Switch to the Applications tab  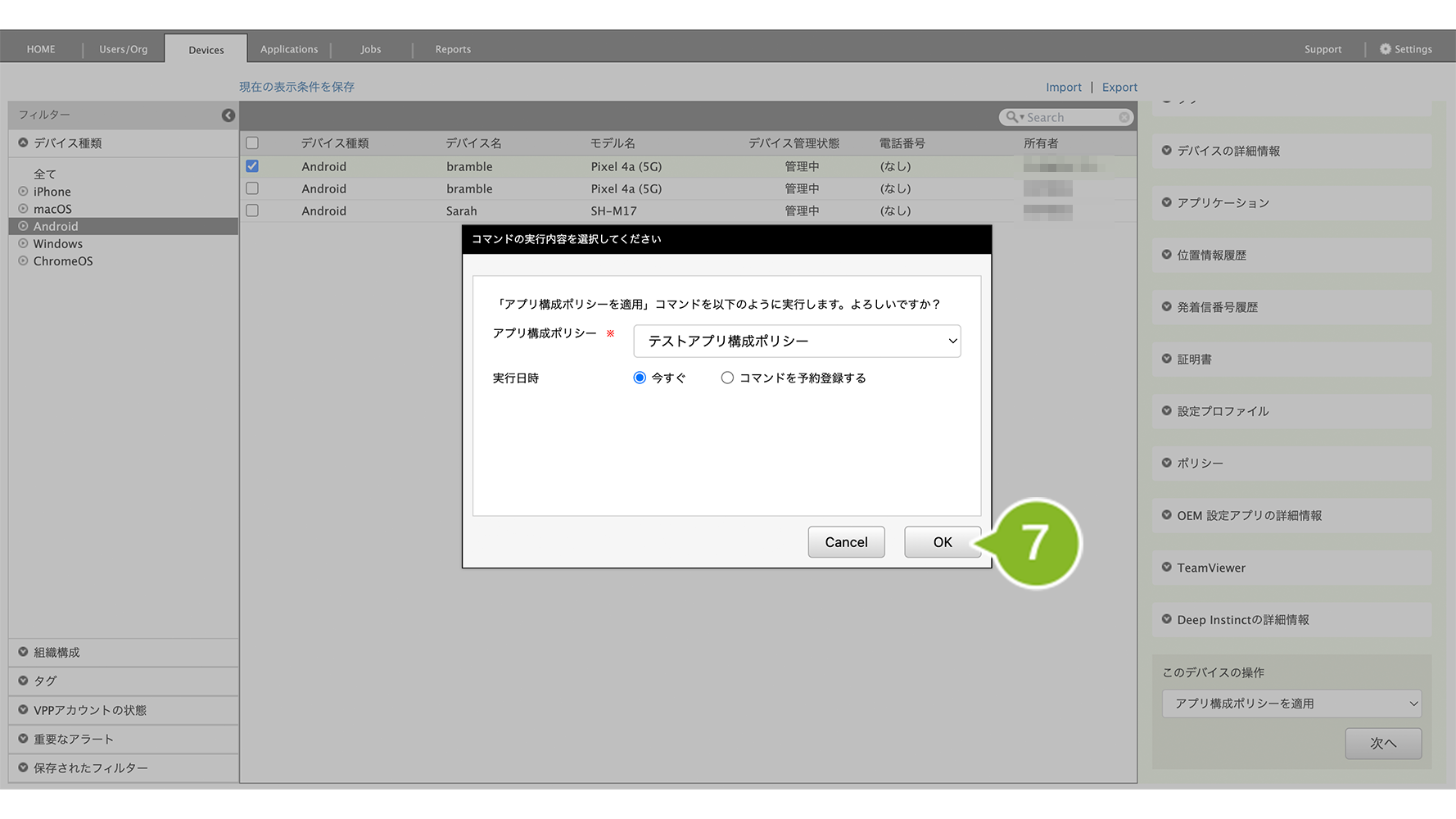pos(289,49)
